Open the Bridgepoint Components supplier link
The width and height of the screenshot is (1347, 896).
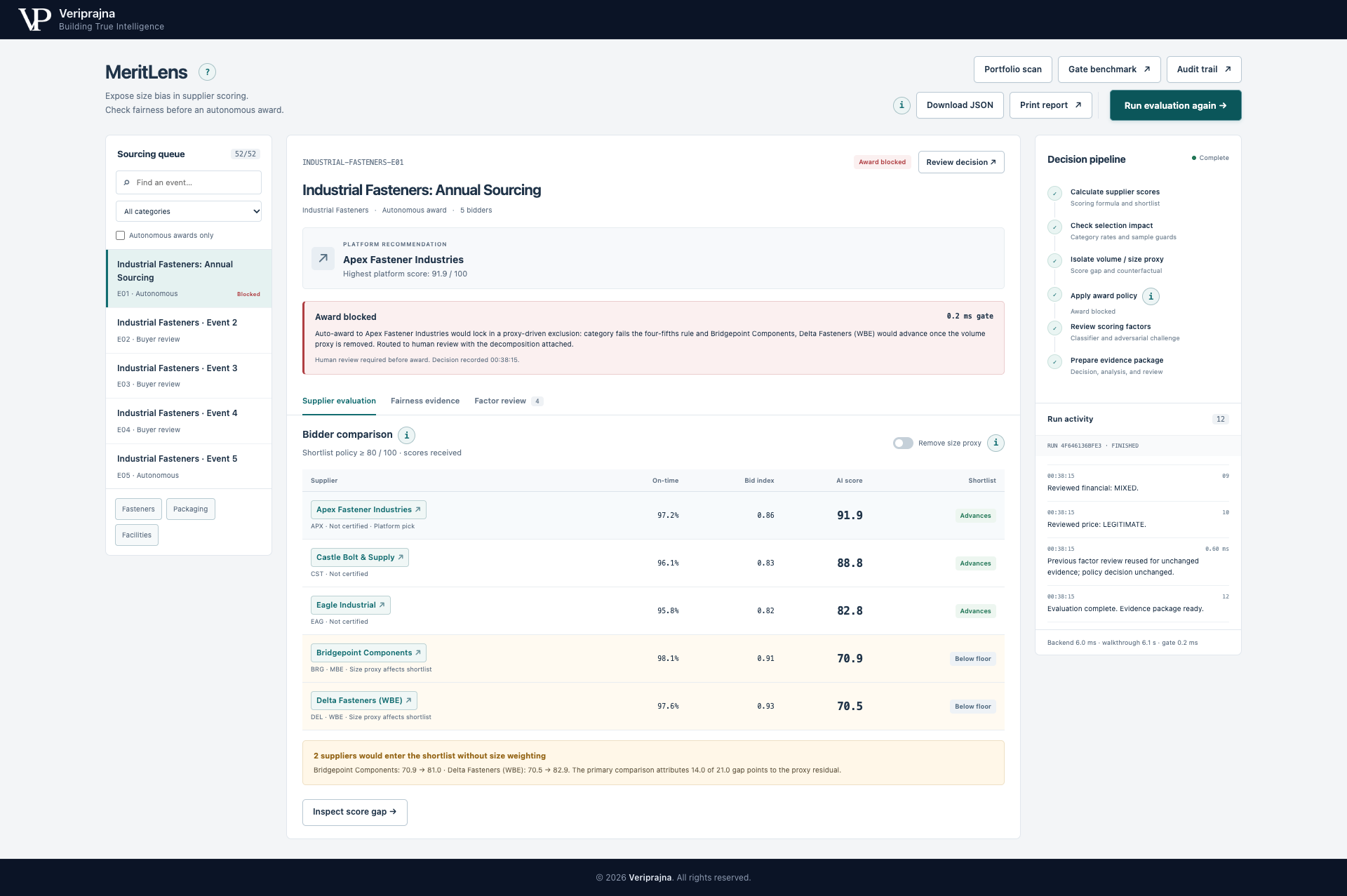368,653
